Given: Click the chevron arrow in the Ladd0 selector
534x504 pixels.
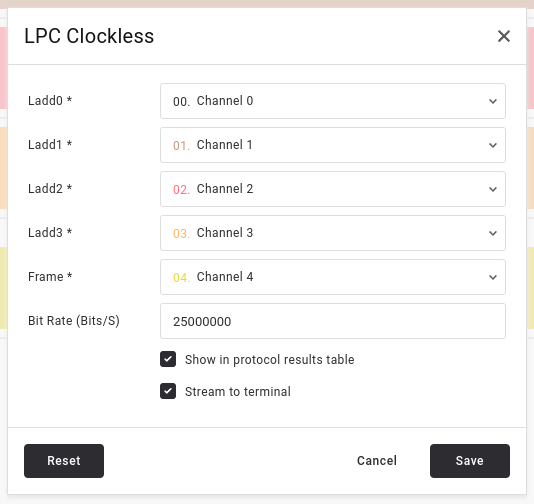Looking at the screenshot, I should point(493,101).
